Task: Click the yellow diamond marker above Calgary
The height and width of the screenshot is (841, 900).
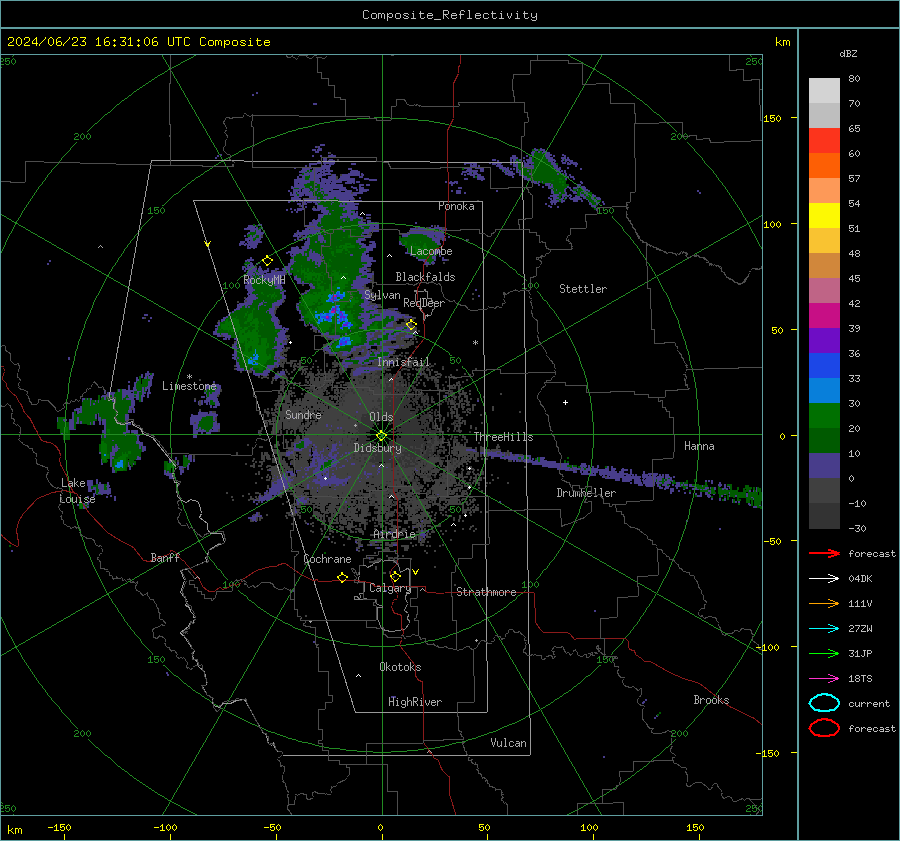Action: pos(395,576)
